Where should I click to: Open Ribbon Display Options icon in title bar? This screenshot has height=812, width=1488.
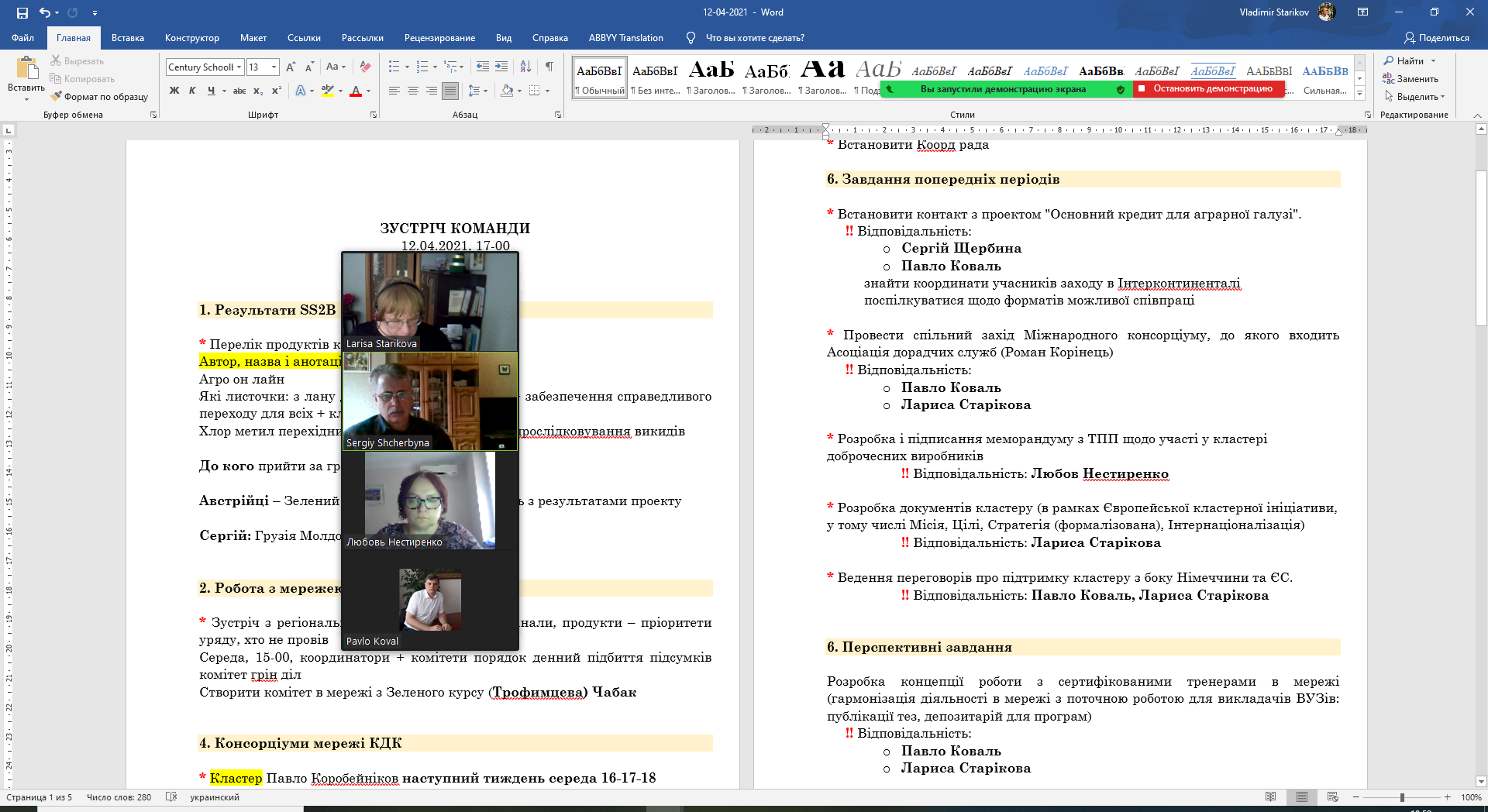point(1362,12)
